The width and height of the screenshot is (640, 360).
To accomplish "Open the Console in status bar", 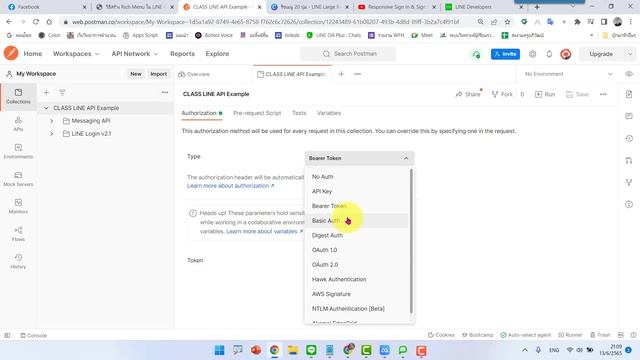I will pyautogui.click(x=33, y=335).
